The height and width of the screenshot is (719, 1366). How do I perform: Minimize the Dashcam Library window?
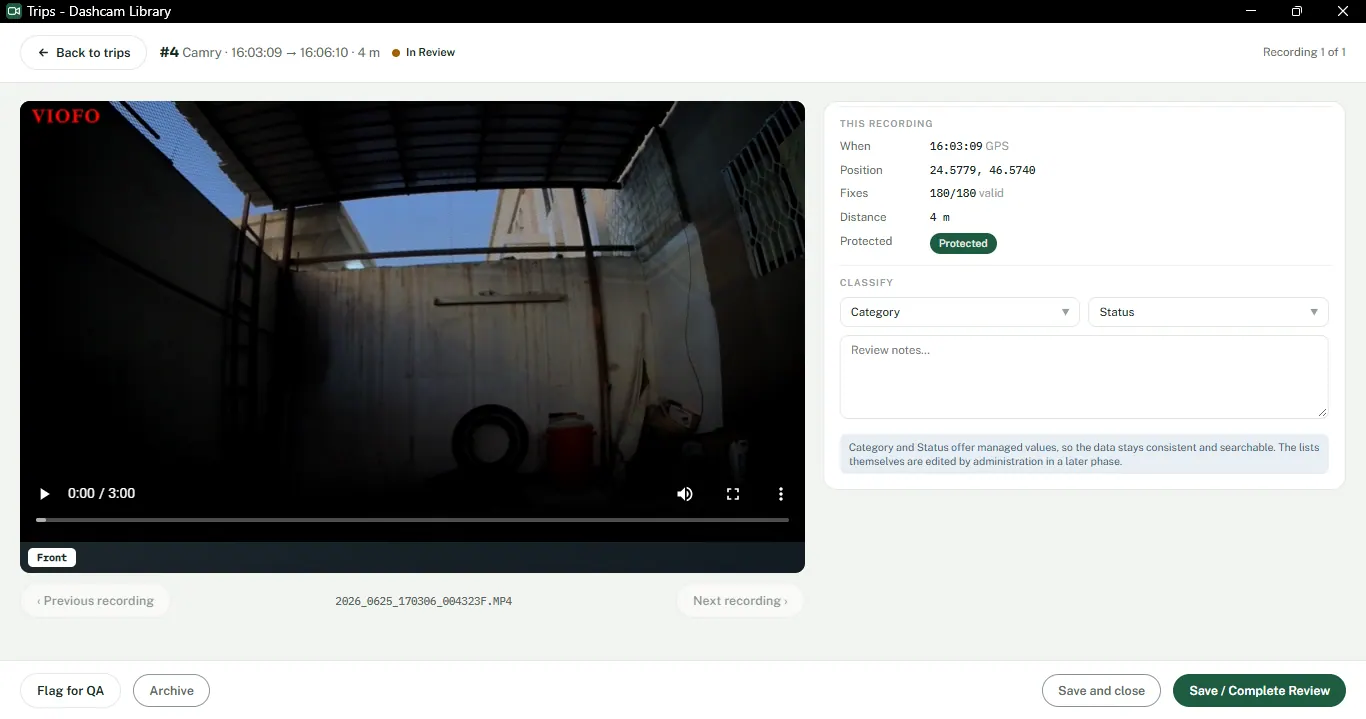tap(1251, 11)
